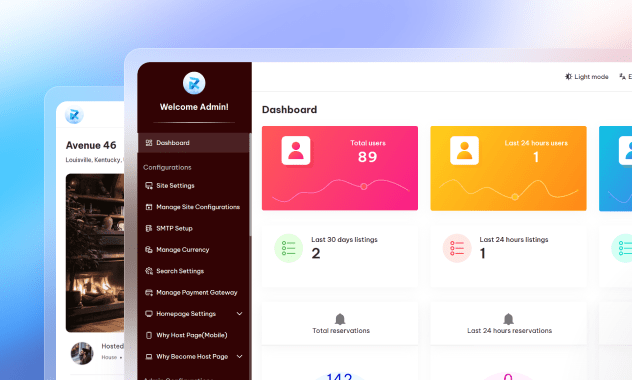The width and height of the screenshot is (632, 380).
Task: Open Manage Site Configurations menu item
Action: pos(193,207)
